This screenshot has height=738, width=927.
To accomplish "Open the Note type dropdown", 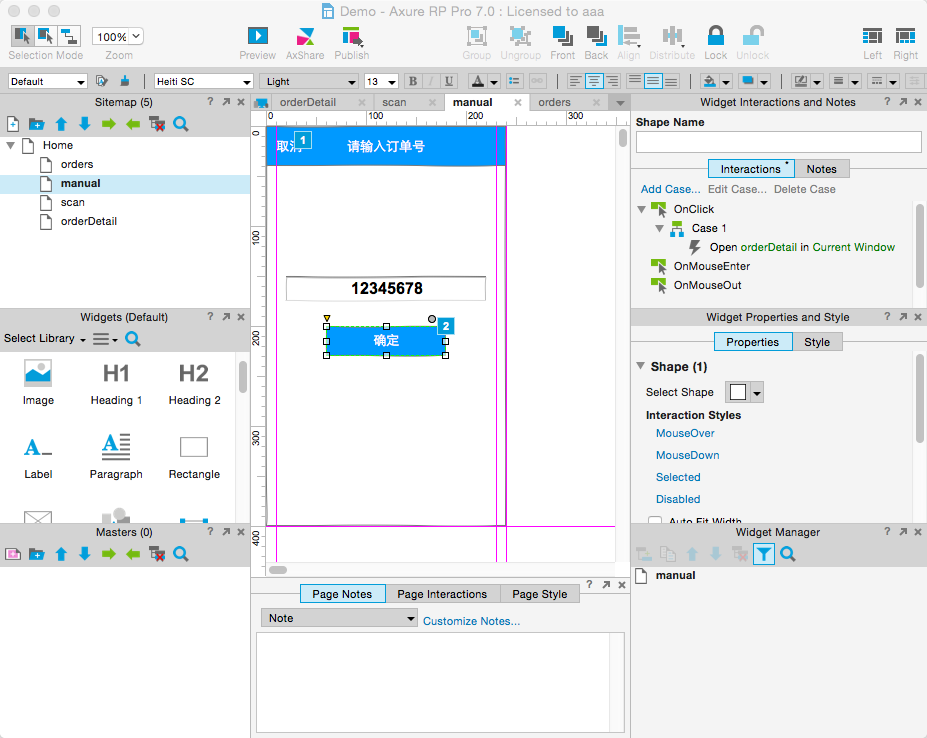I will [x=339, y=618].
